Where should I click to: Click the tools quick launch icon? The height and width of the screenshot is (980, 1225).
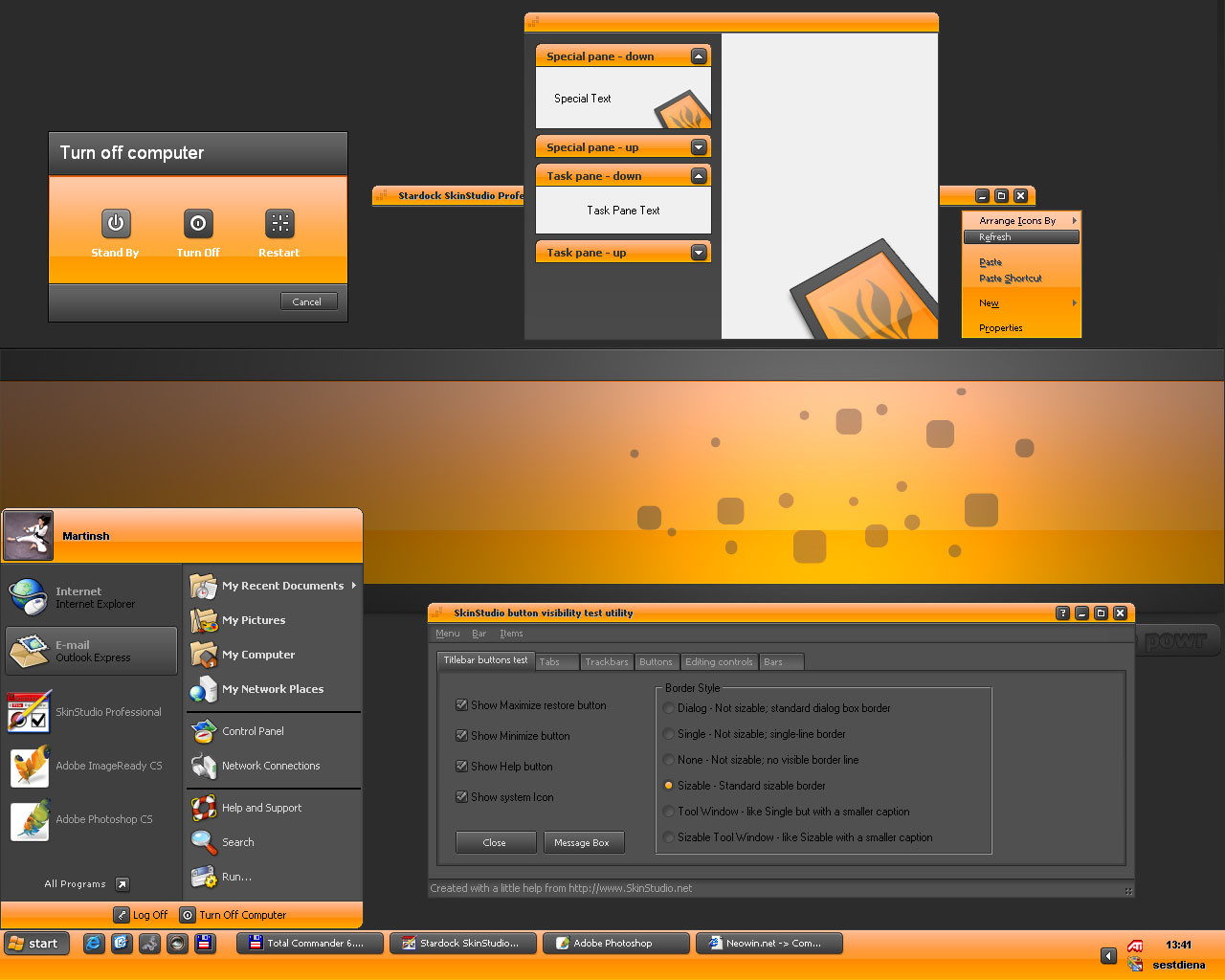pos(149,943)
